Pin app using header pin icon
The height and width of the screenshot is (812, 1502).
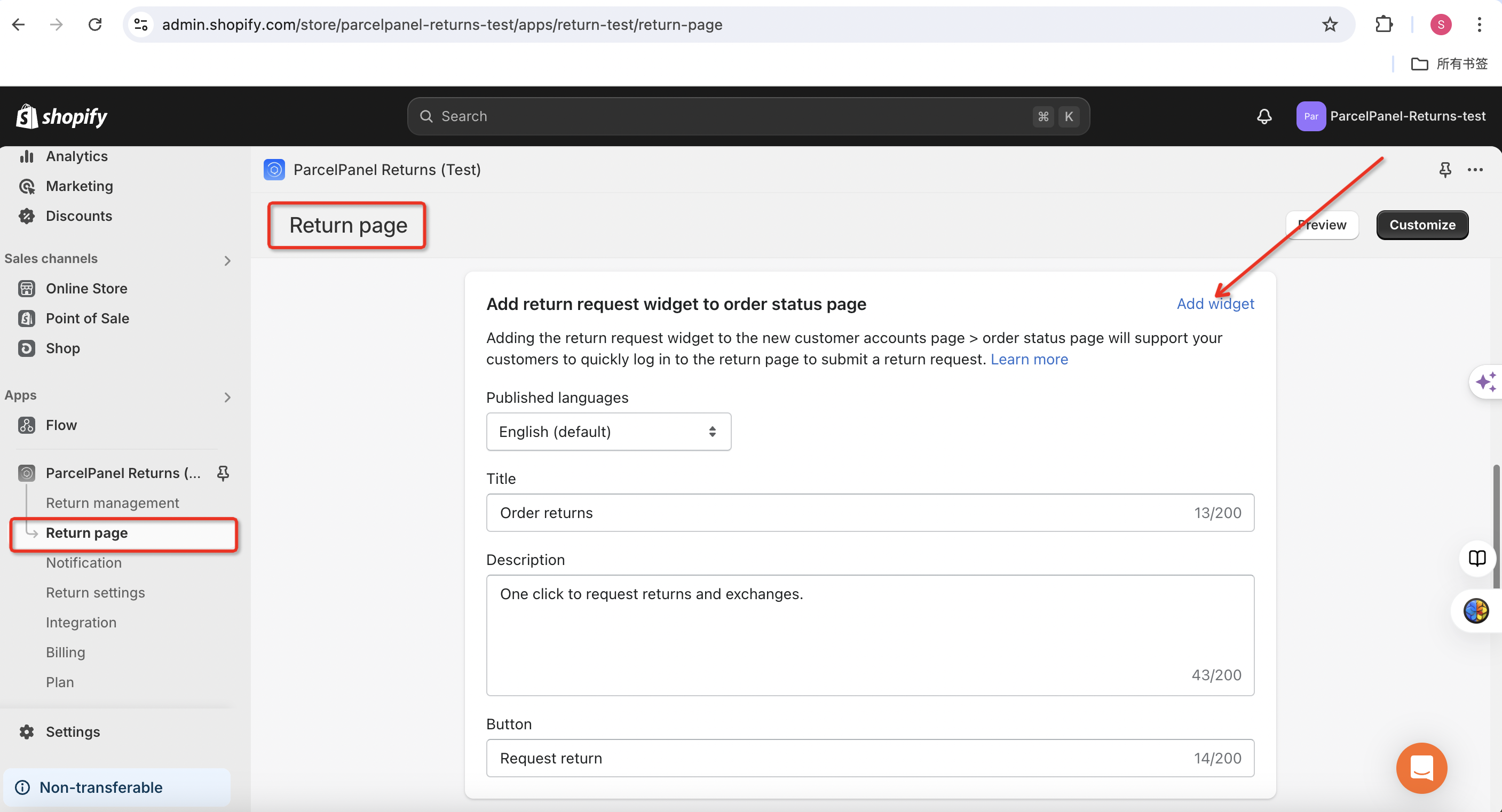(1445, 170)
